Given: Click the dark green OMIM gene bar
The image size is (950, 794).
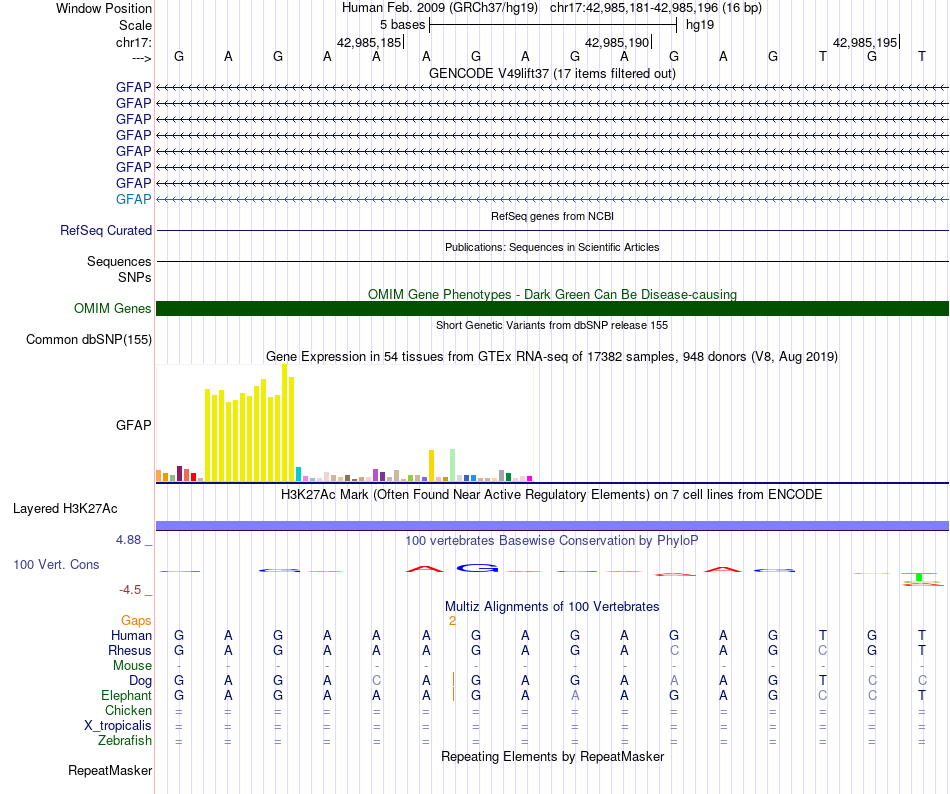Looking at the screenshot, I should click(552, 308).
